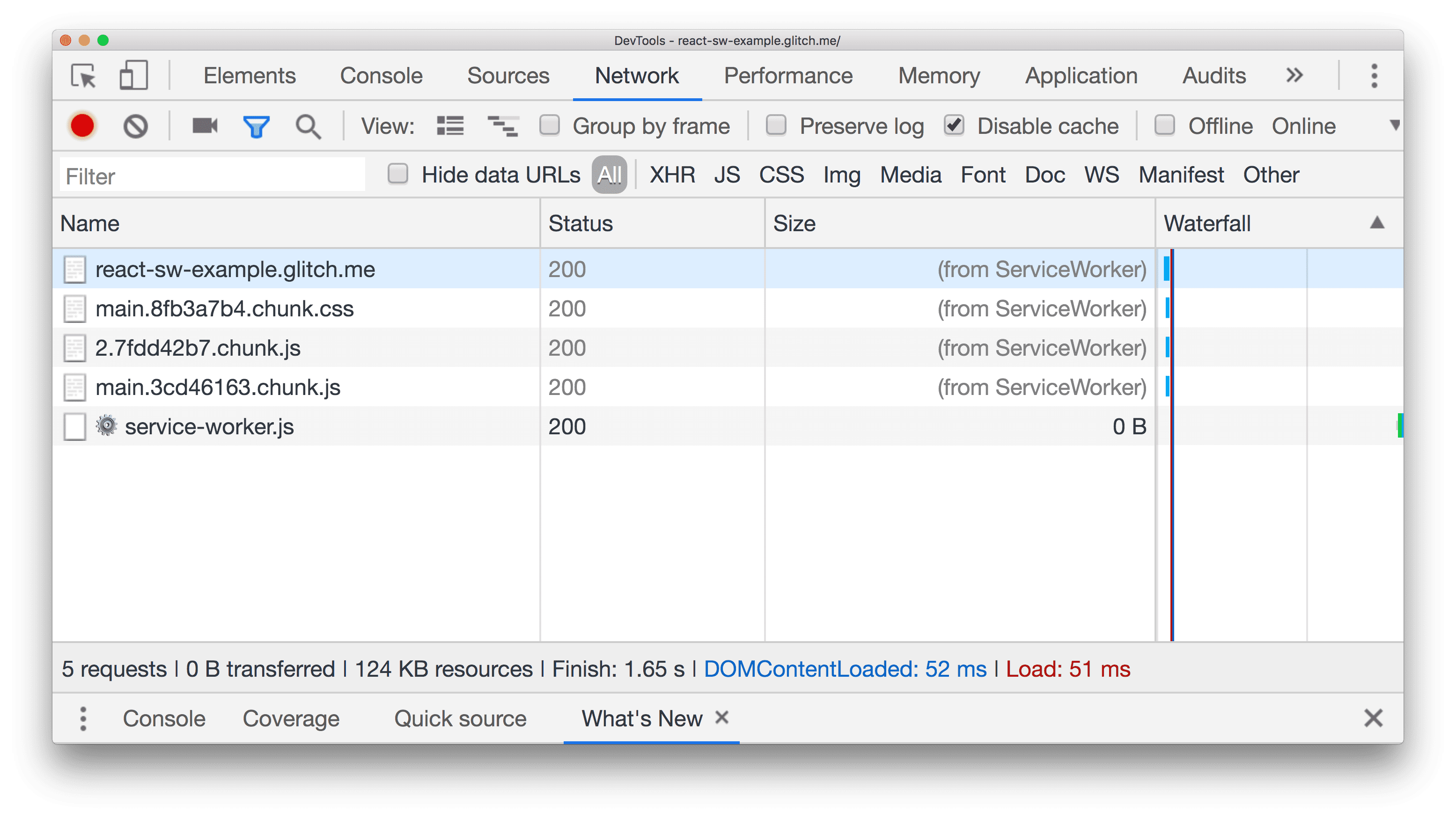Click inside the Filter input field

(x=213, y=177)
